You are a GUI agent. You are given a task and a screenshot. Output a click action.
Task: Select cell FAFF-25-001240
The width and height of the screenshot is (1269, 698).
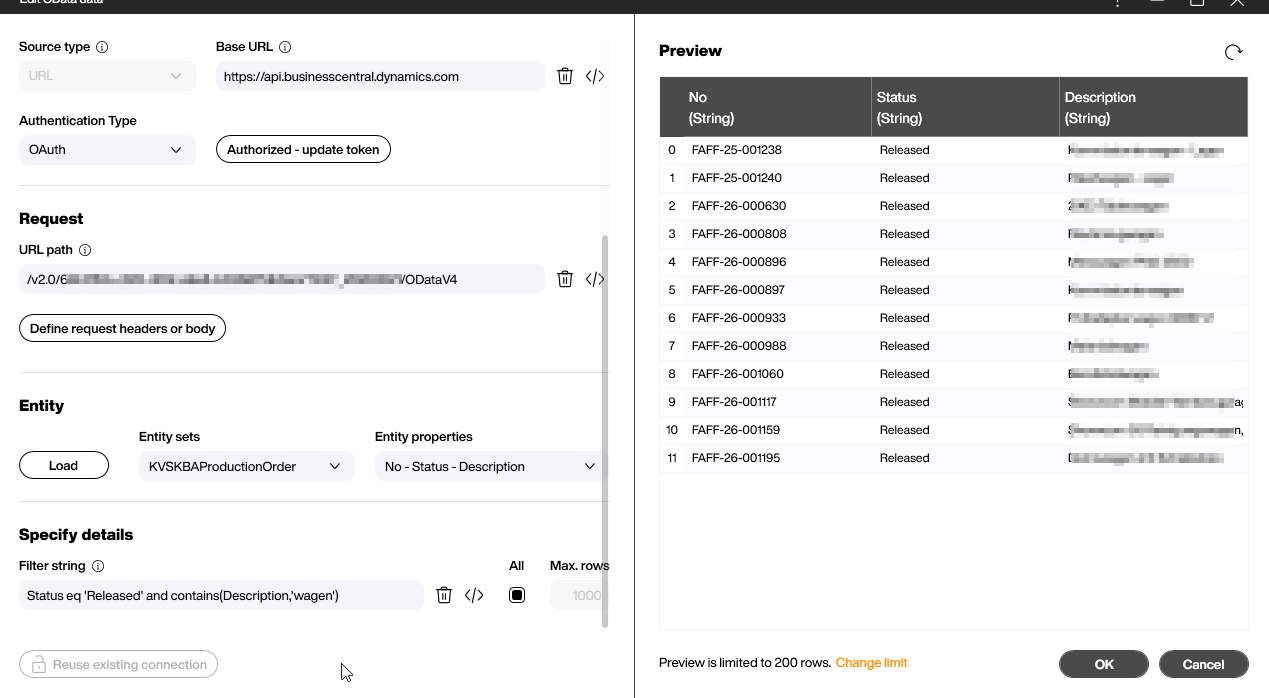tap(737, 178)
